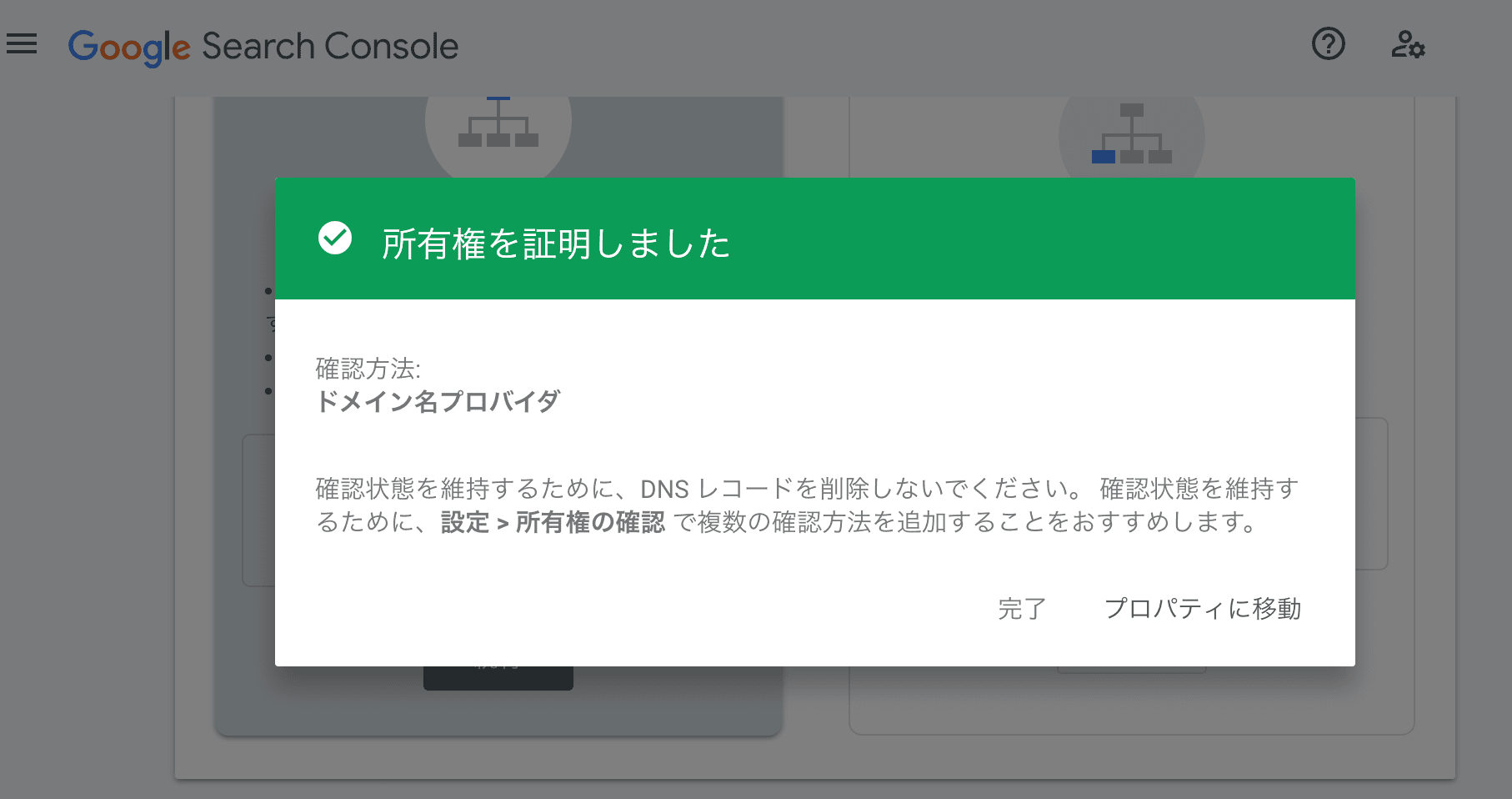1512x799 pixels.
Task: Click プロパティに移動 to open the property
Action: click(1204, 610)
